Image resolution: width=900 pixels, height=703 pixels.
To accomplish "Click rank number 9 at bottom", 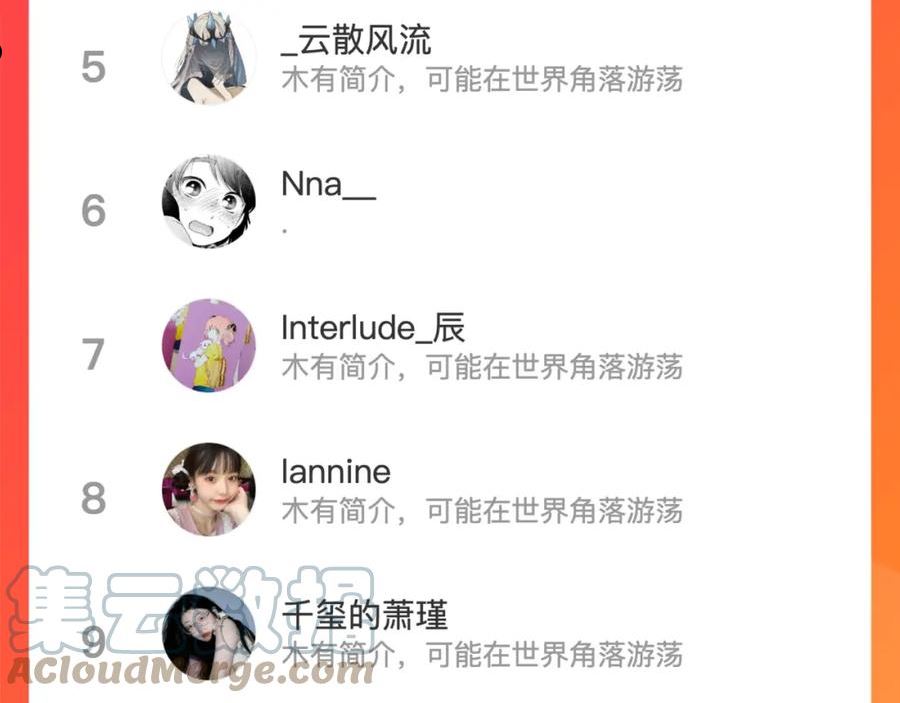I will [94, 642].
